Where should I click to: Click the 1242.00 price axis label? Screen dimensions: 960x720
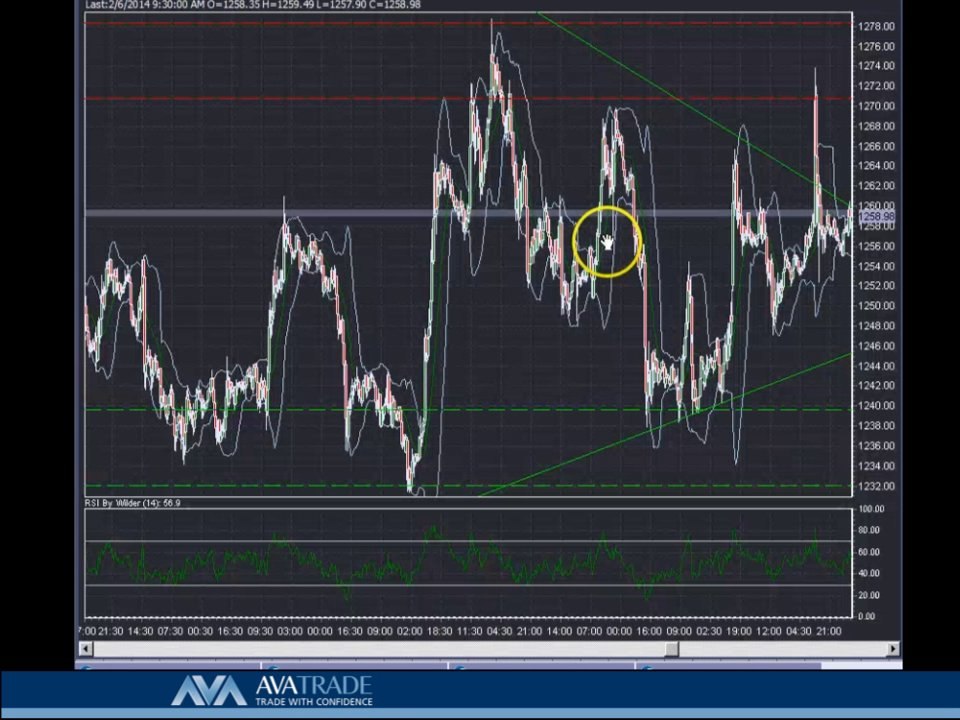tap(877, 386)
